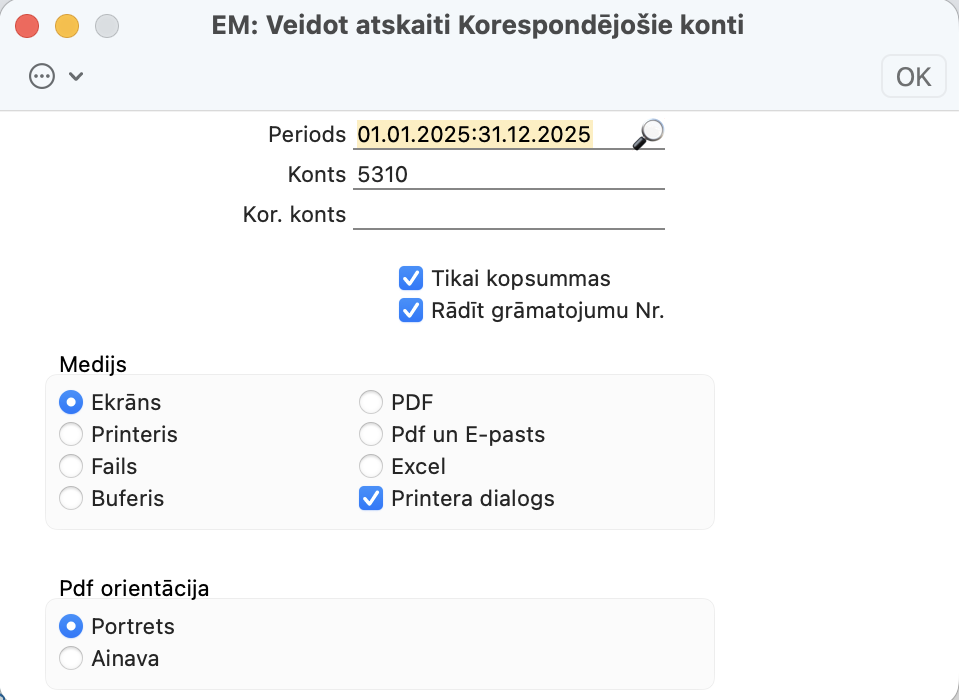
Task: Select the Fails media option
Action: click(71, 467)
